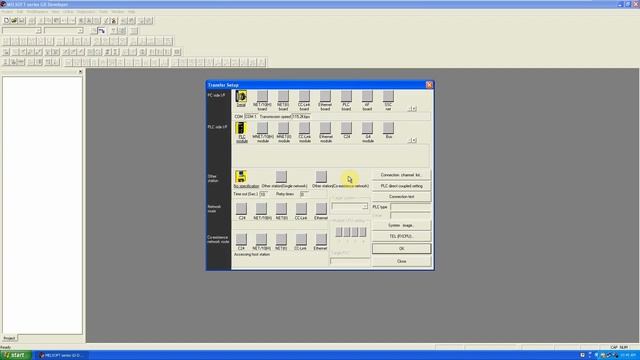Select Ethernet board in PC side I/F
This screenshot has width=640, height=360.
[325, 97]
